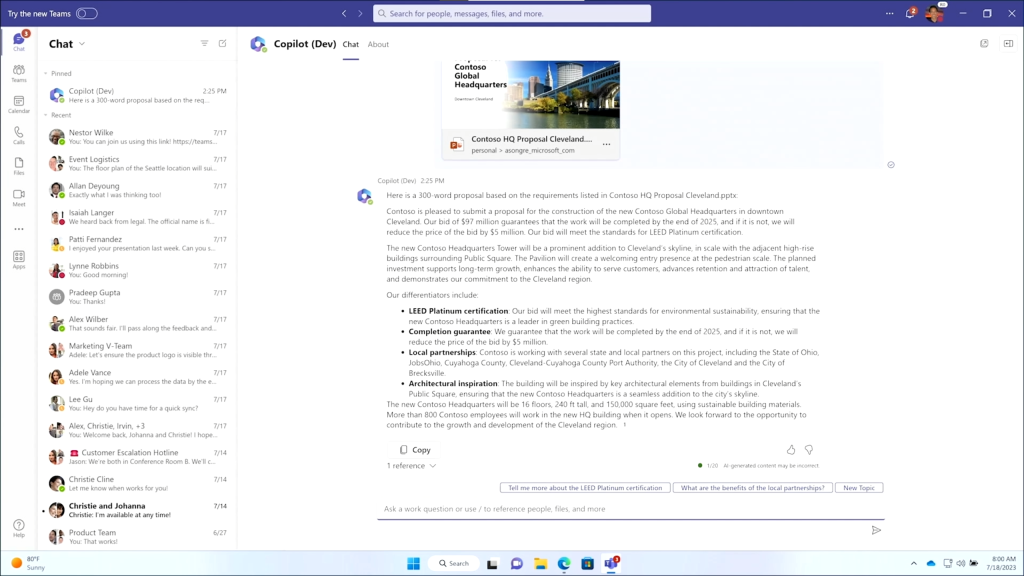Open pinned Copilot (Dev) chat
The width and height of the screenshot is (1024, 576).
click(x=138, y=95)
